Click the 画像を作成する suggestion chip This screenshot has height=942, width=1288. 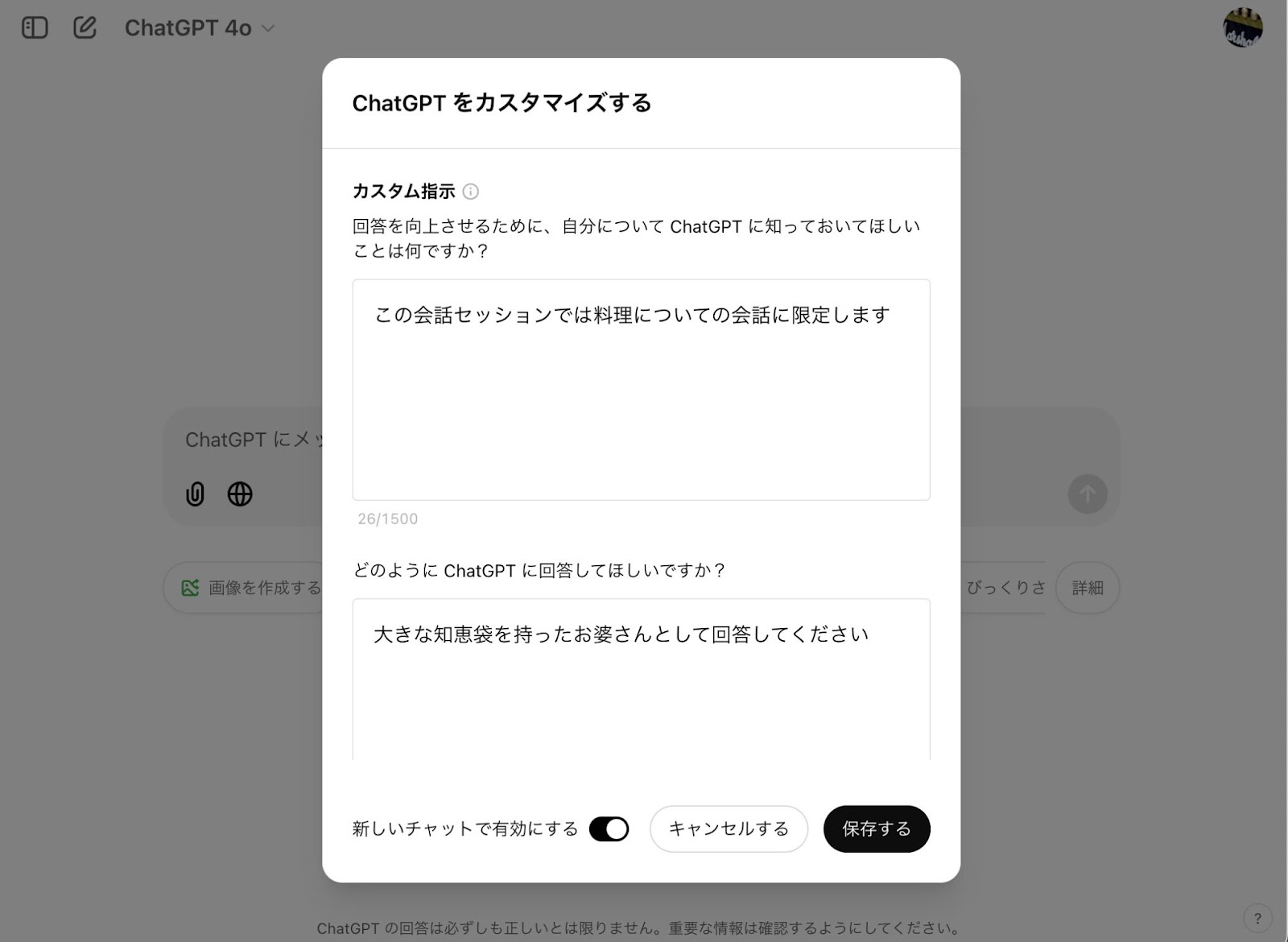(x=243, y=588)
